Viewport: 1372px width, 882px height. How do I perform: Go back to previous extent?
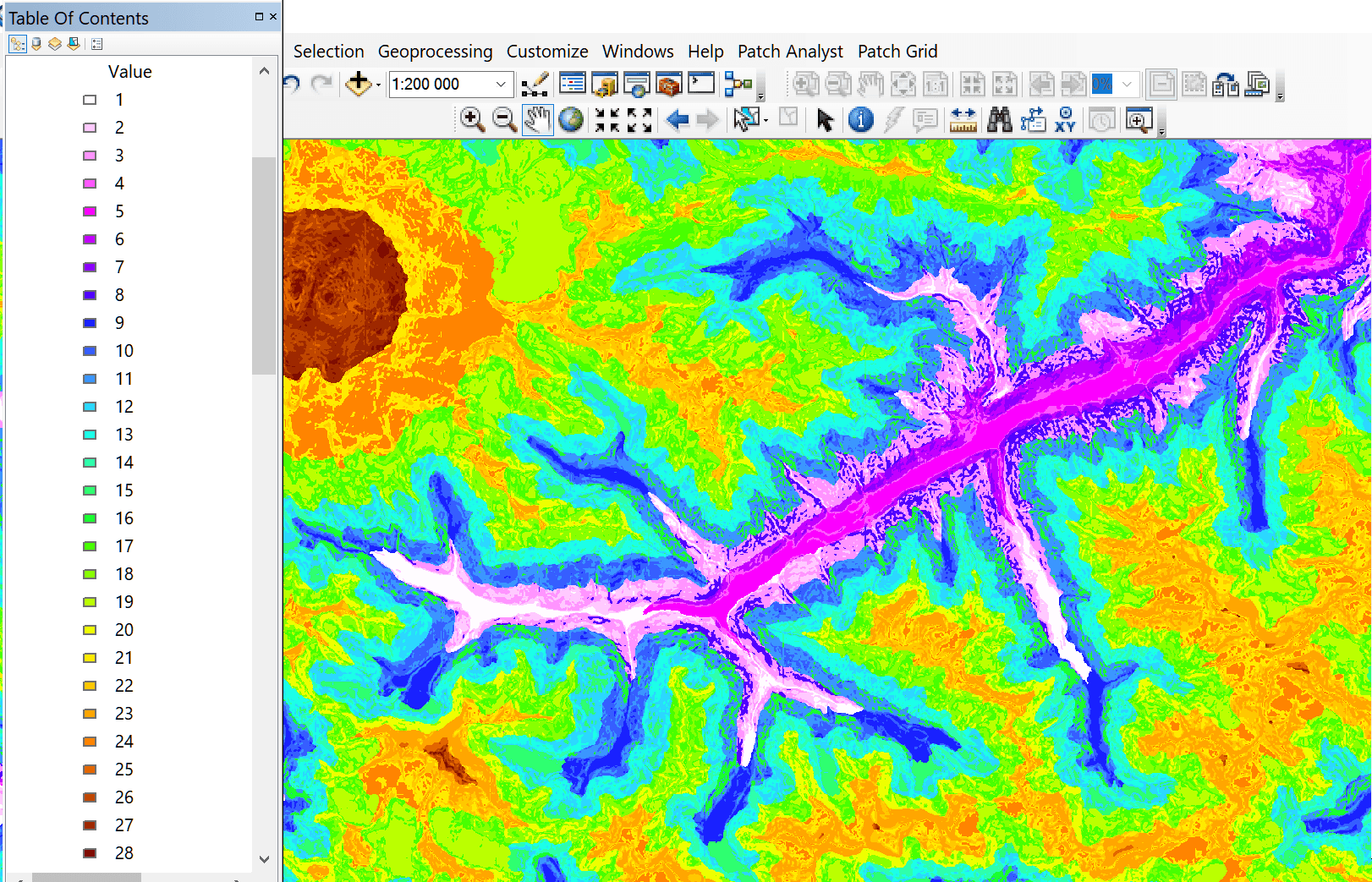[678, 120]
